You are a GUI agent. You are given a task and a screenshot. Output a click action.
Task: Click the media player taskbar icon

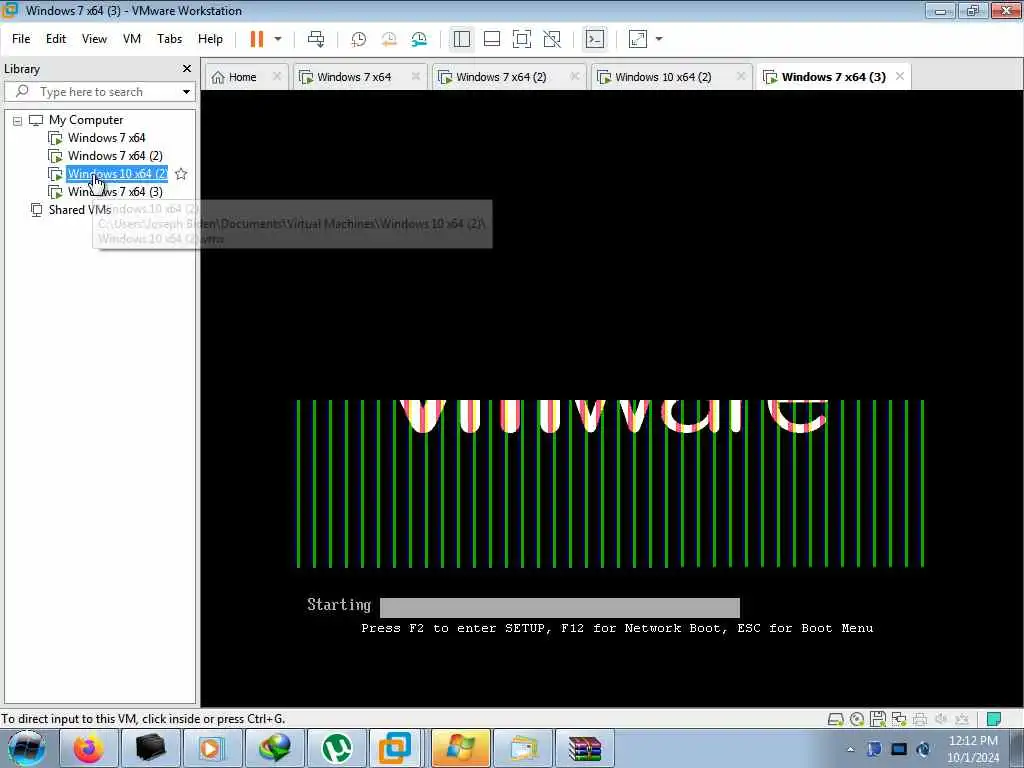[x=211, y=748]
